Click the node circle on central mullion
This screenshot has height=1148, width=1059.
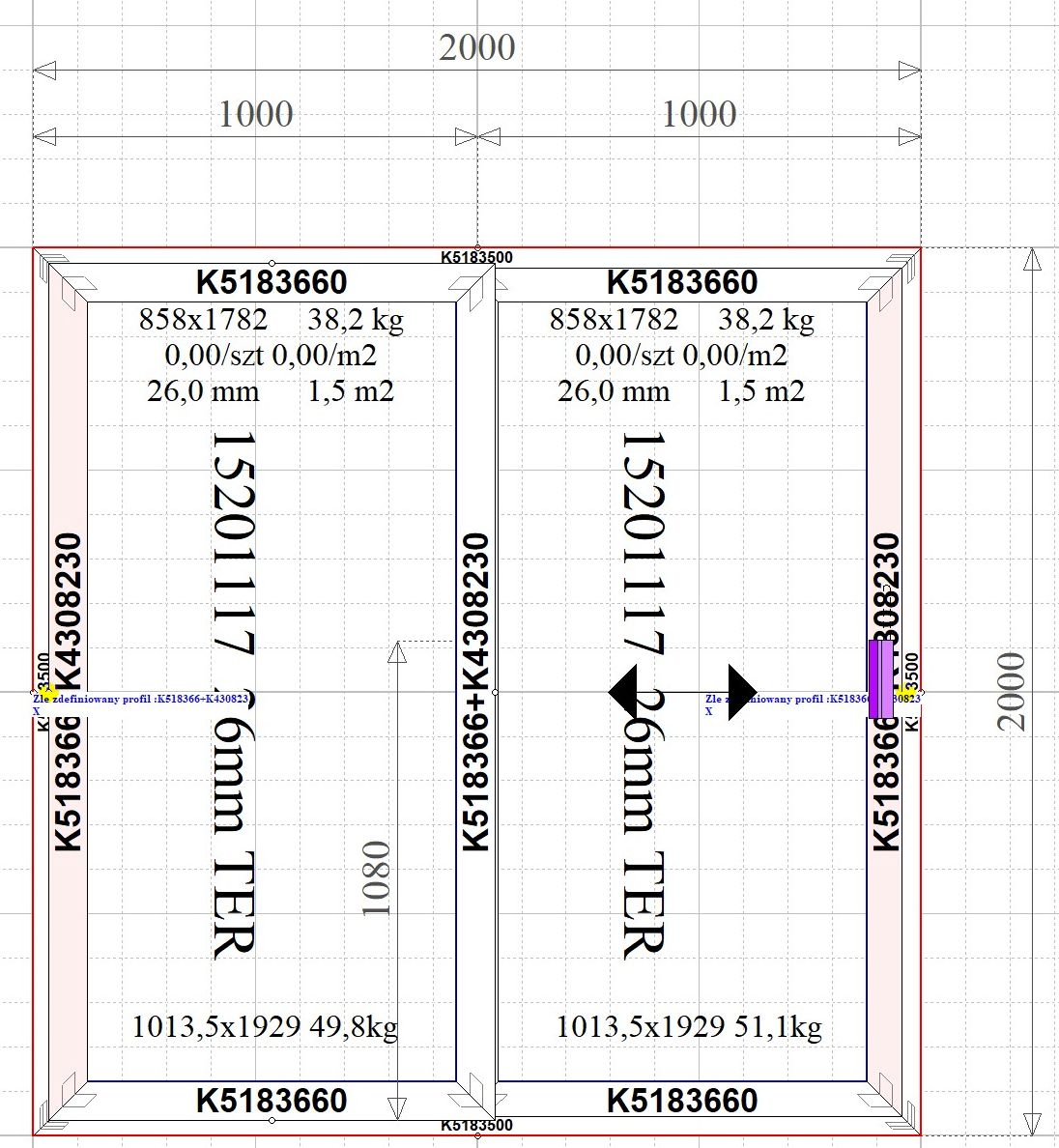point(496,692)
